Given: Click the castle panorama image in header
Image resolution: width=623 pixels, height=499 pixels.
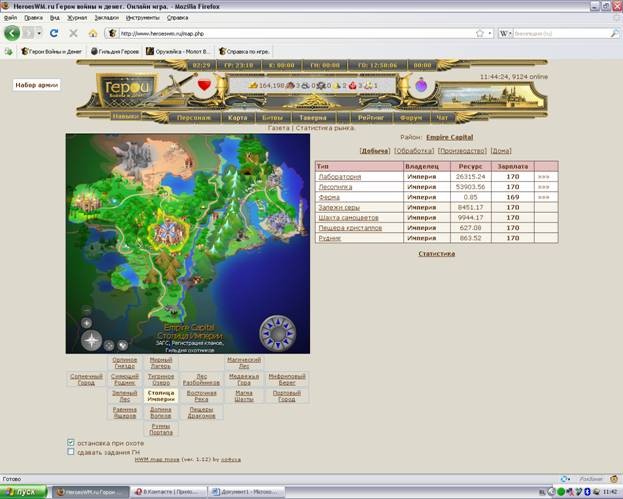Looking at the screenshot, I should 492,98.
